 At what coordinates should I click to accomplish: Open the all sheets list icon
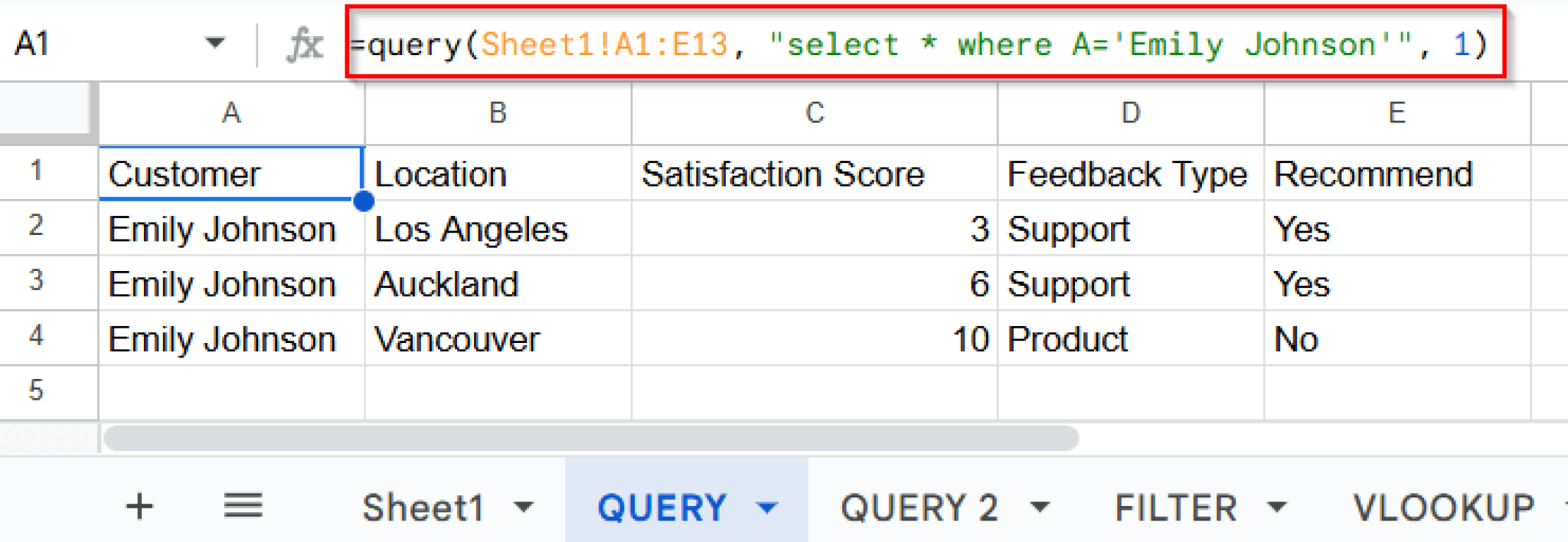pyautogui.click(x=243, y=507)
